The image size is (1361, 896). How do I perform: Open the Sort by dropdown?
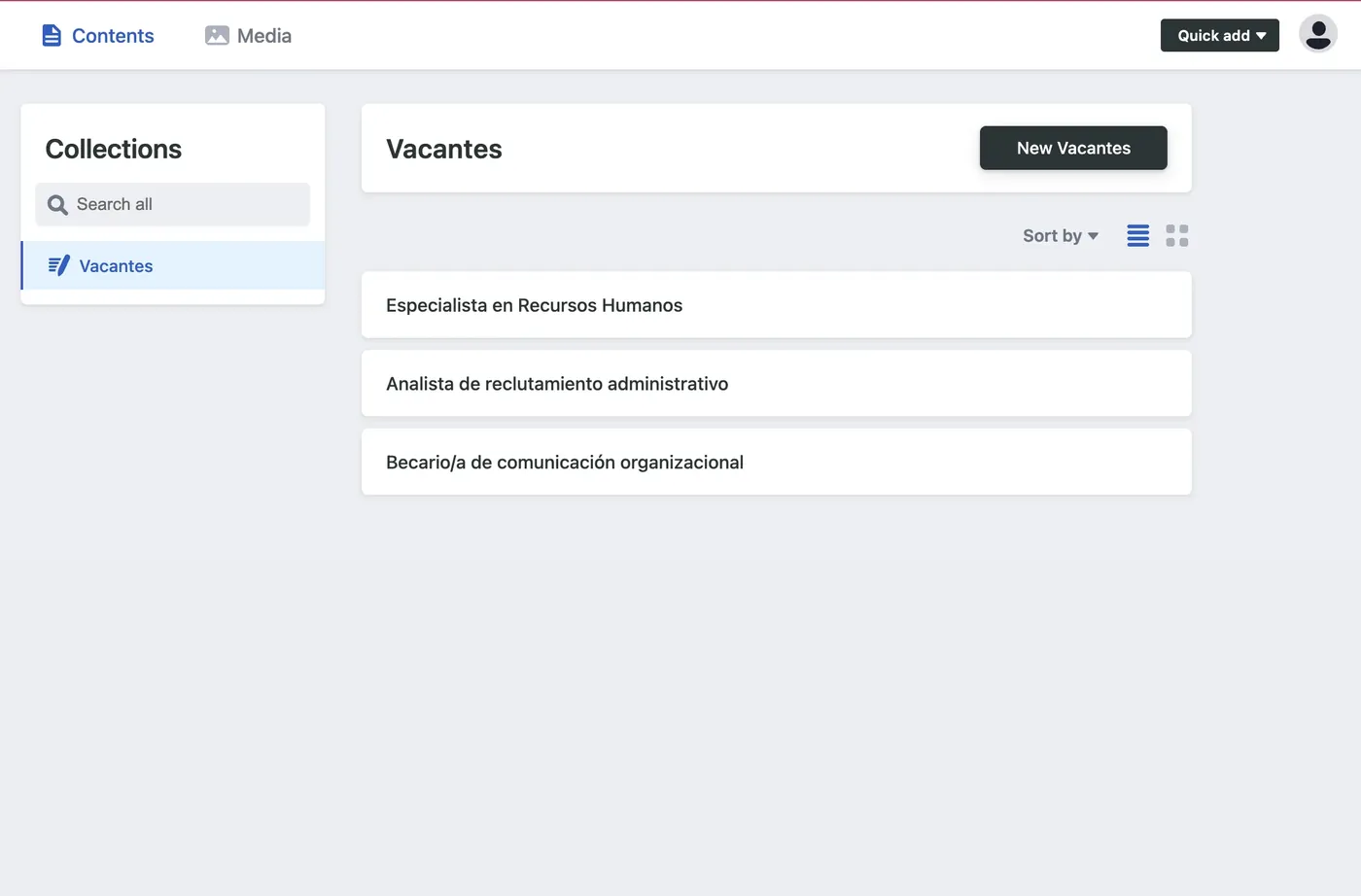pos(1060,235)
